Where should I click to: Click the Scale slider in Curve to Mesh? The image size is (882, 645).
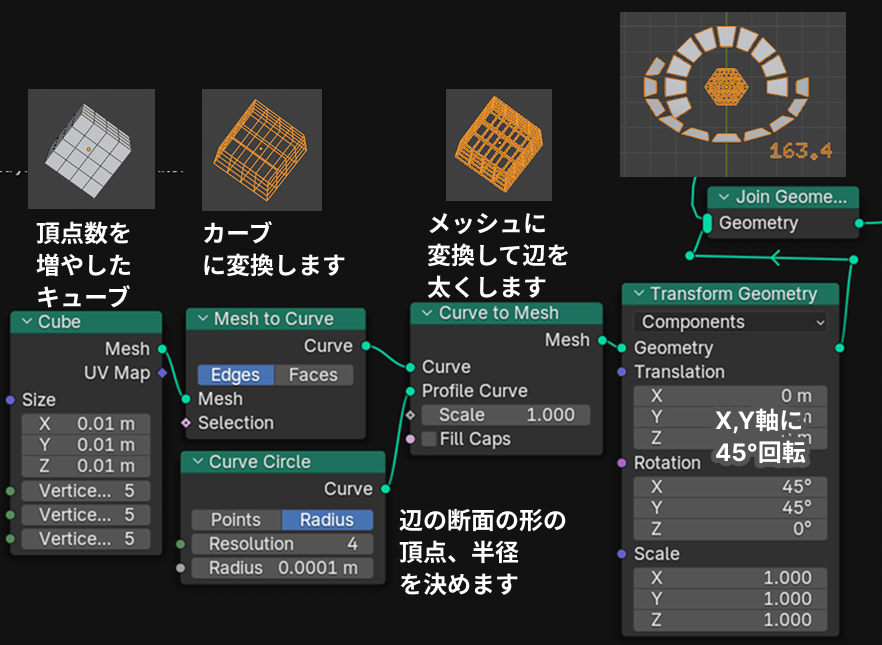tap(505, 415)
